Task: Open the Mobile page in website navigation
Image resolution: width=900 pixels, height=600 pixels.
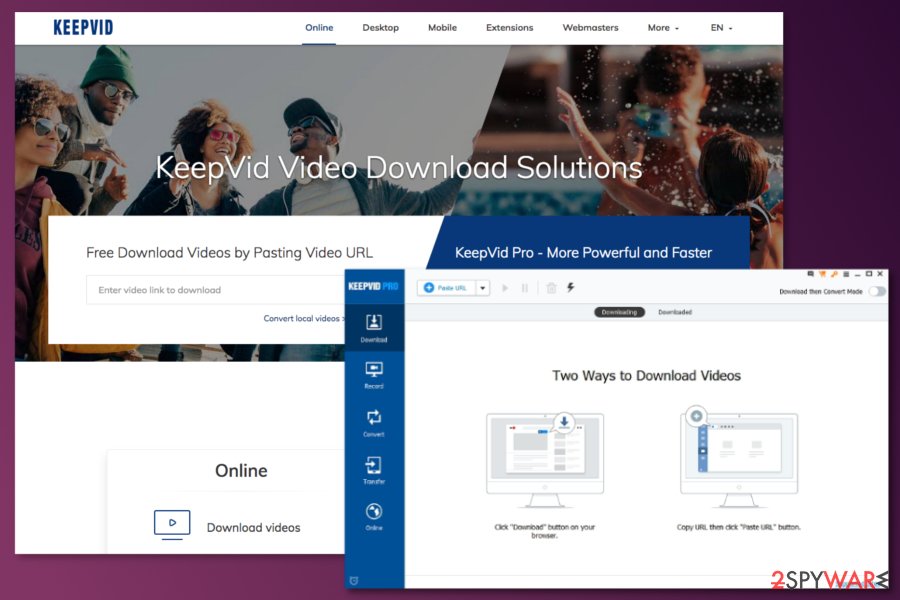Action: 443,28
